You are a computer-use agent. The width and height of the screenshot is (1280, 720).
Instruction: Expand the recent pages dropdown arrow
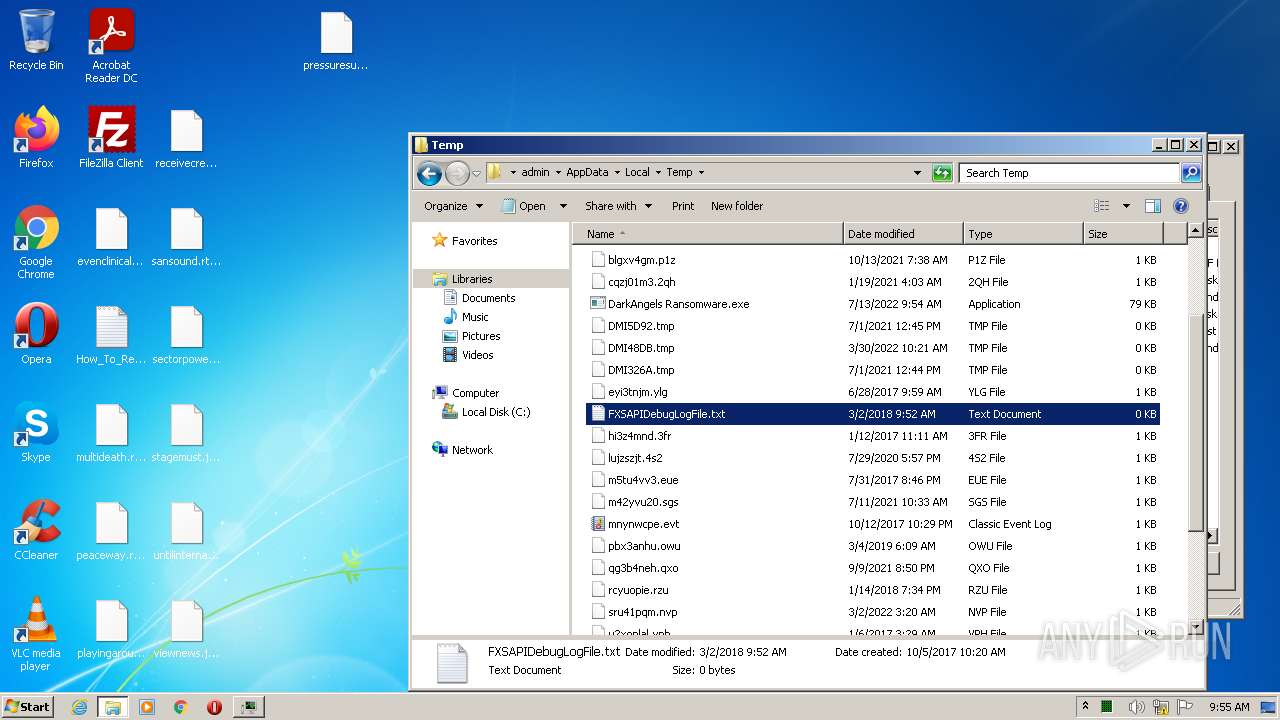pos(476,173)
